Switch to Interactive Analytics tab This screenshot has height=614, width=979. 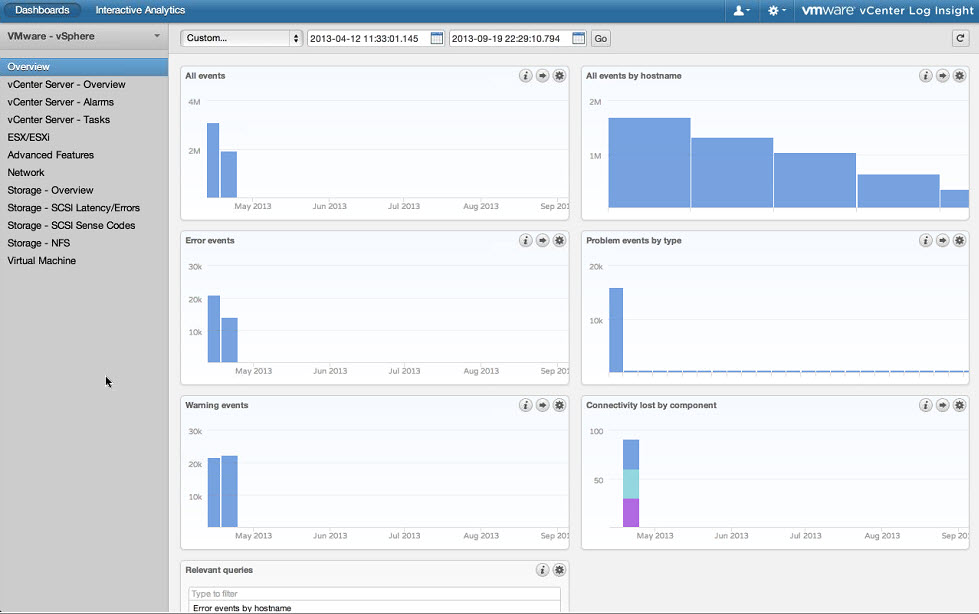coord(140,10)
